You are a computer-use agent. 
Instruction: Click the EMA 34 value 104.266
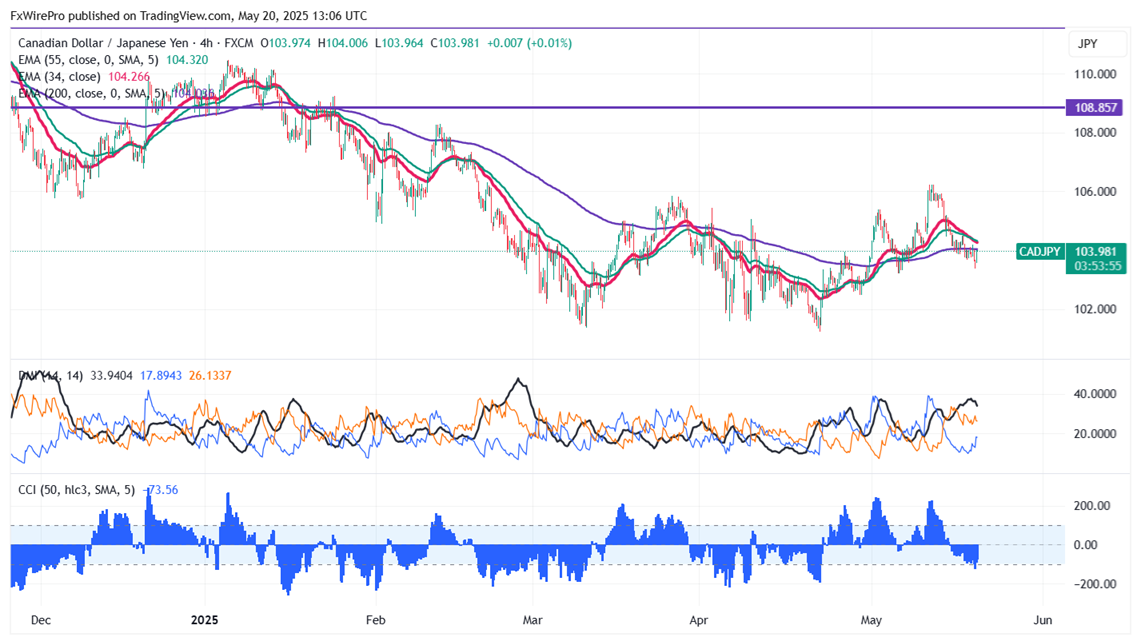(129, 76)
